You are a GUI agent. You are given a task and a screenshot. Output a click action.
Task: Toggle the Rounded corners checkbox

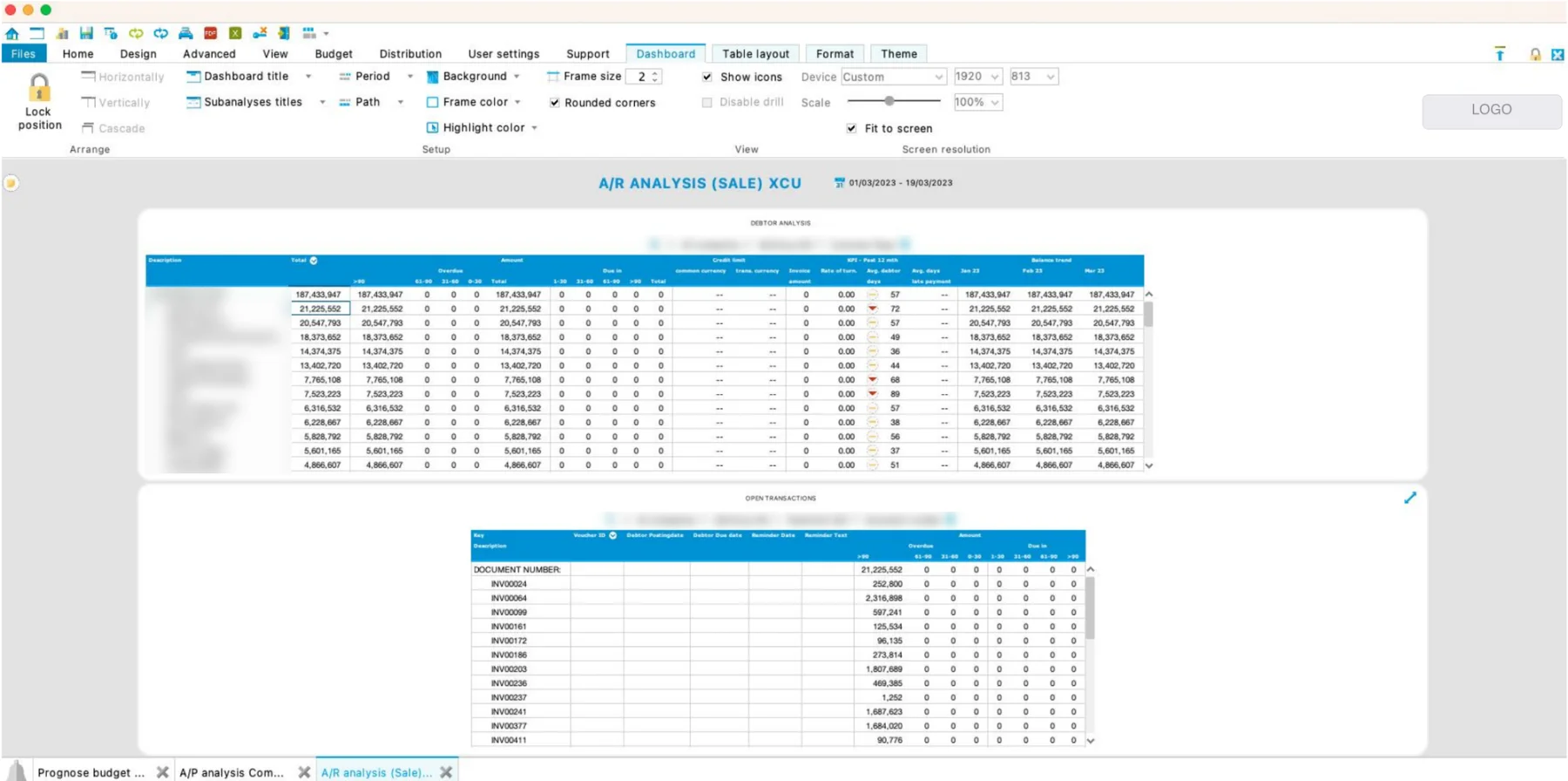pyautogui.click(x=555, y=103)
